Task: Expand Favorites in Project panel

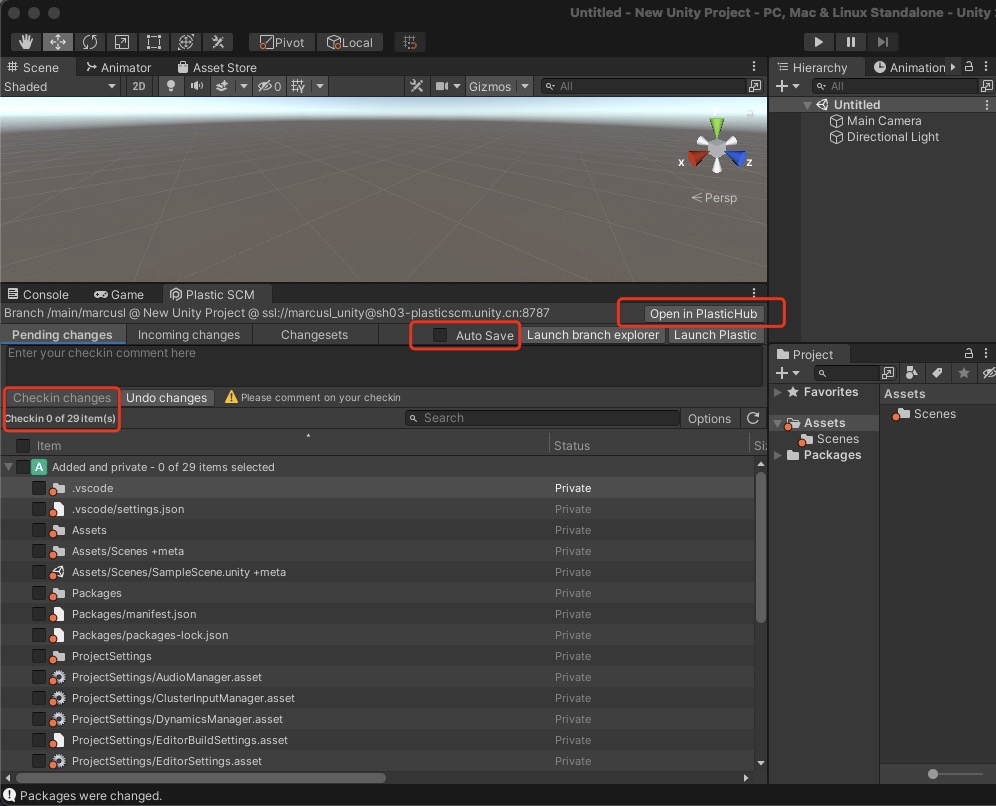Action: pyautogui.click(x=777, y=392)
